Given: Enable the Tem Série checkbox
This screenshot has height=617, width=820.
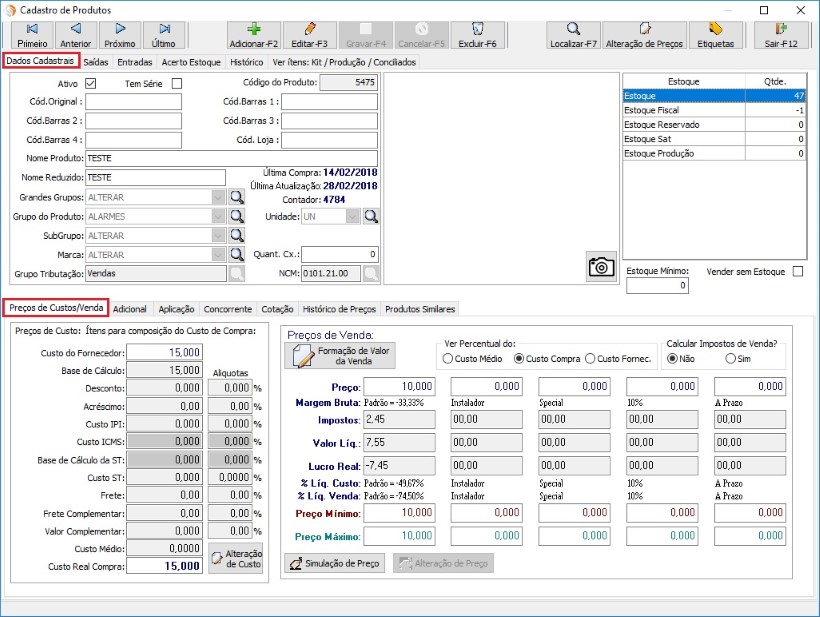Looking at the screenshot, I should [x=177, y=84].
